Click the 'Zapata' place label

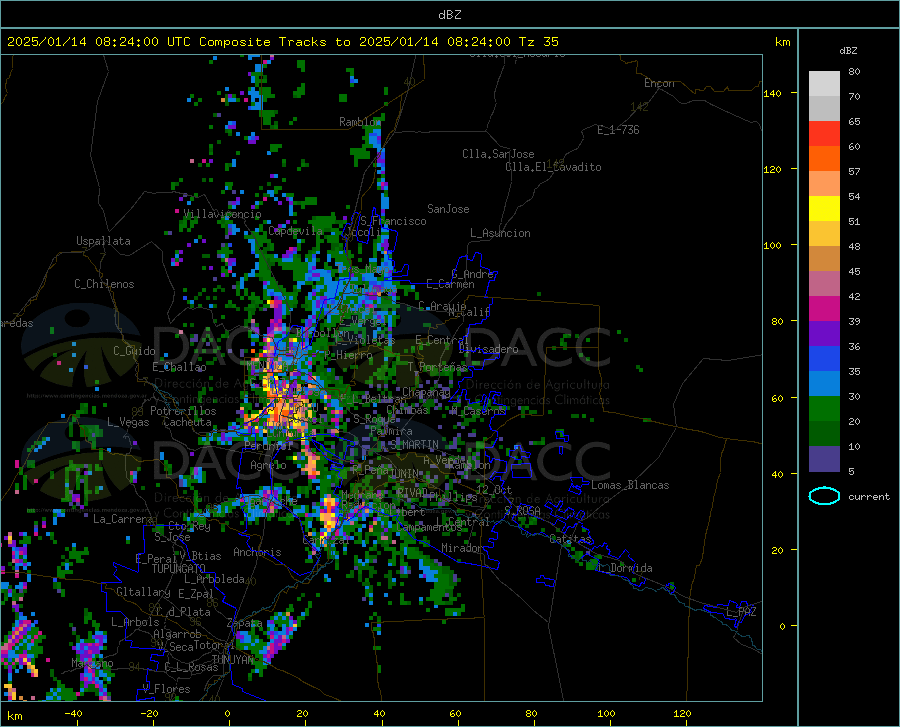coord(245,623)
